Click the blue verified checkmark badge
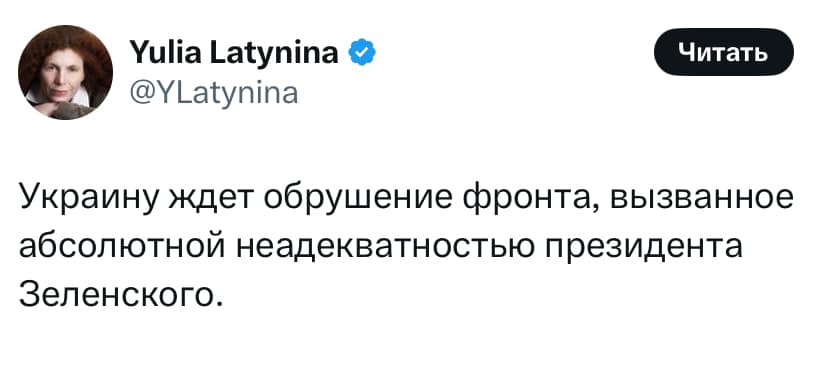 point(362,52)
